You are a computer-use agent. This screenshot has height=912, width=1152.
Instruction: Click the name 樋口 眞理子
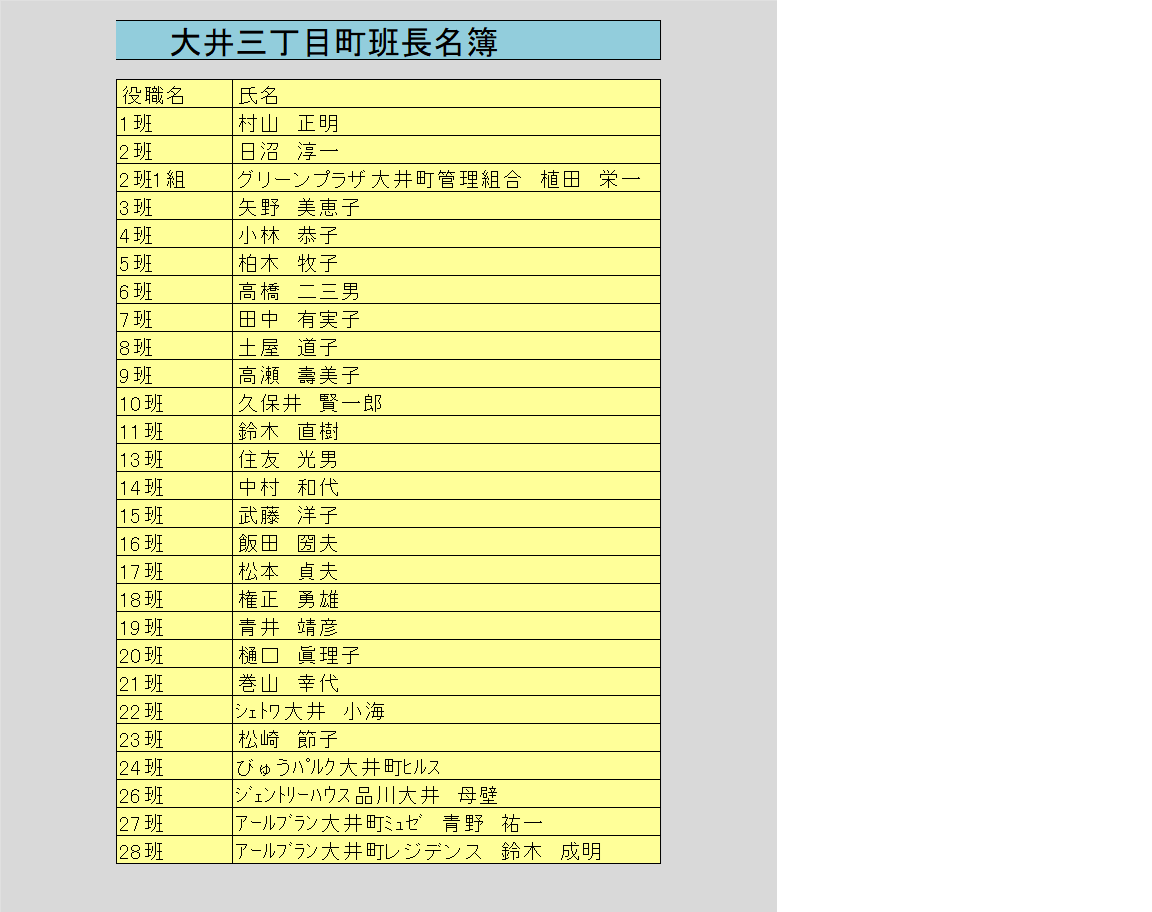pyautogui.click(x=446, y=656)
